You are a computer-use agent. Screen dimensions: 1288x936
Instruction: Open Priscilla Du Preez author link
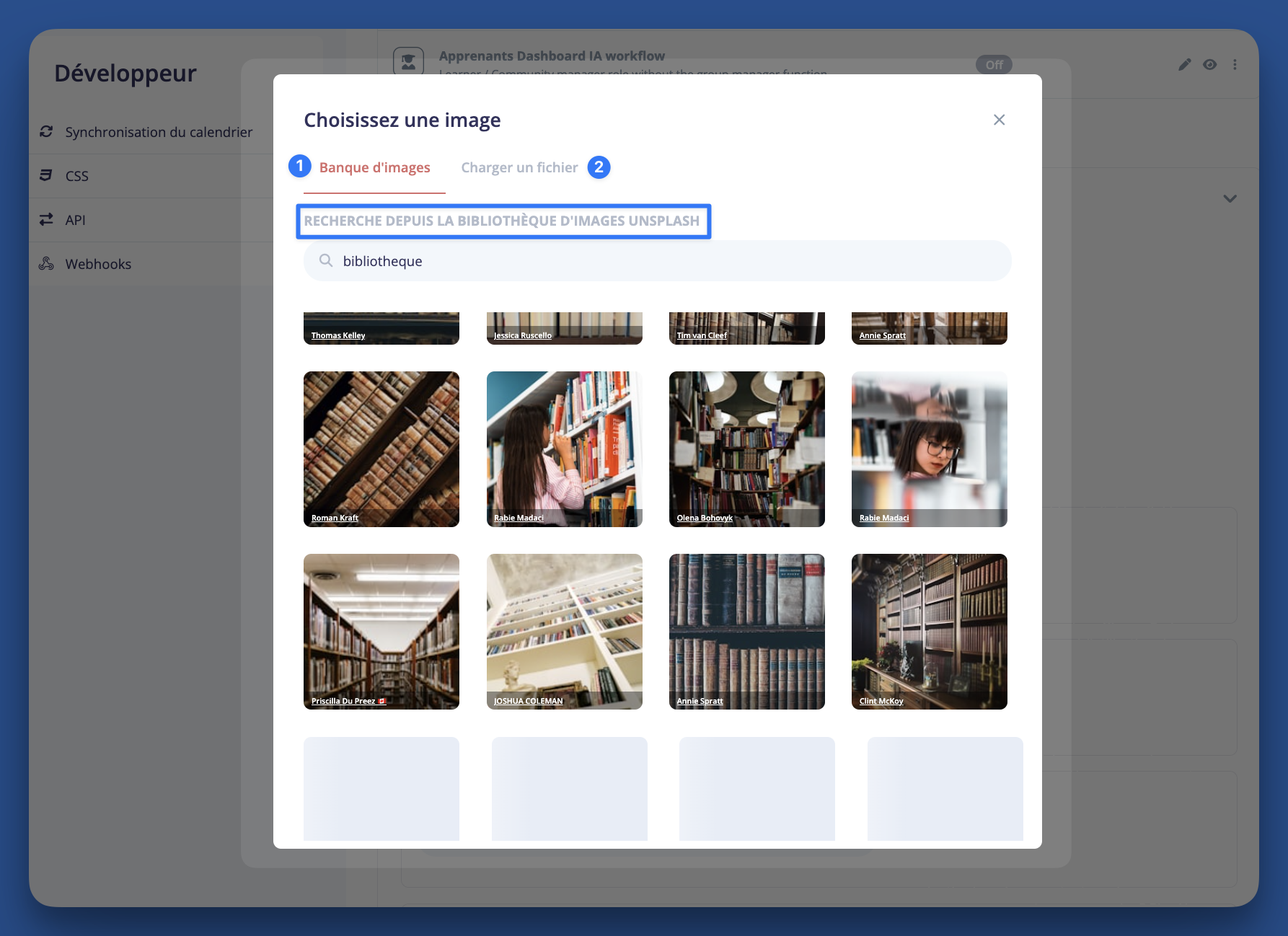tap(348, 701)
